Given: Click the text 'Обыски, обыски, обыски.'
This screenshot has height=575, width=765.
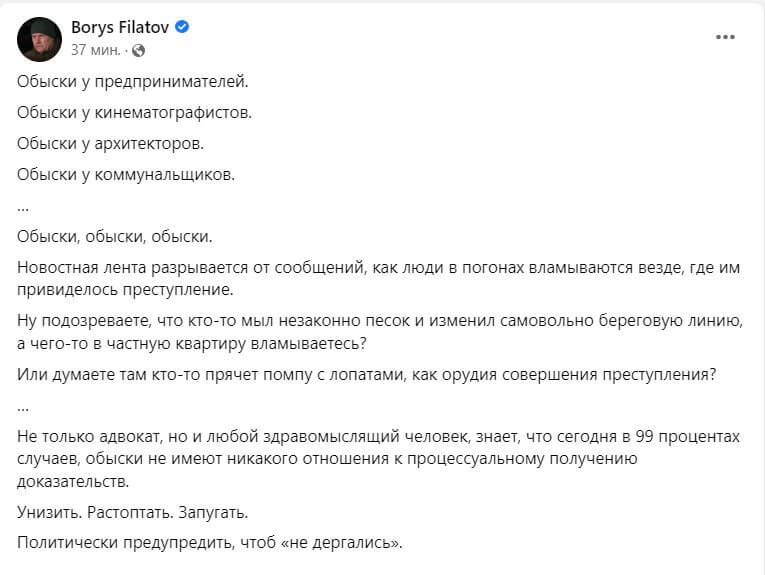Looking at the screenshot, I should point(115,237).
